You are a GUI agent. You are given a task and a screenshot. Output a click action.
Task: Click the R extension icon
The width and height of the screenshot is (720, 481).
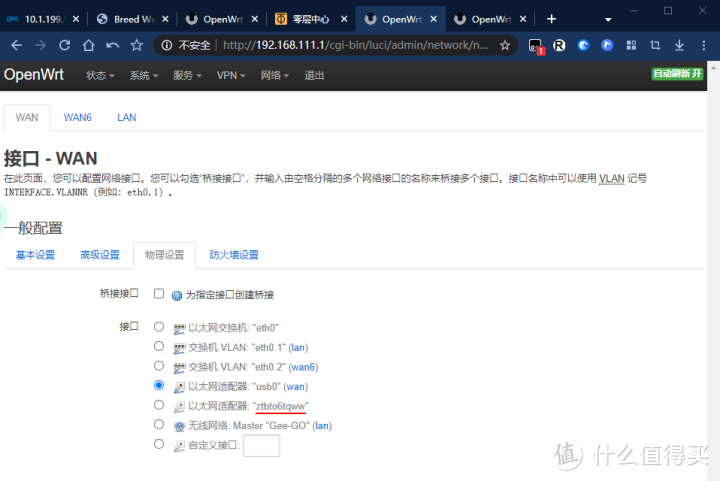click(x=559, y=45)
